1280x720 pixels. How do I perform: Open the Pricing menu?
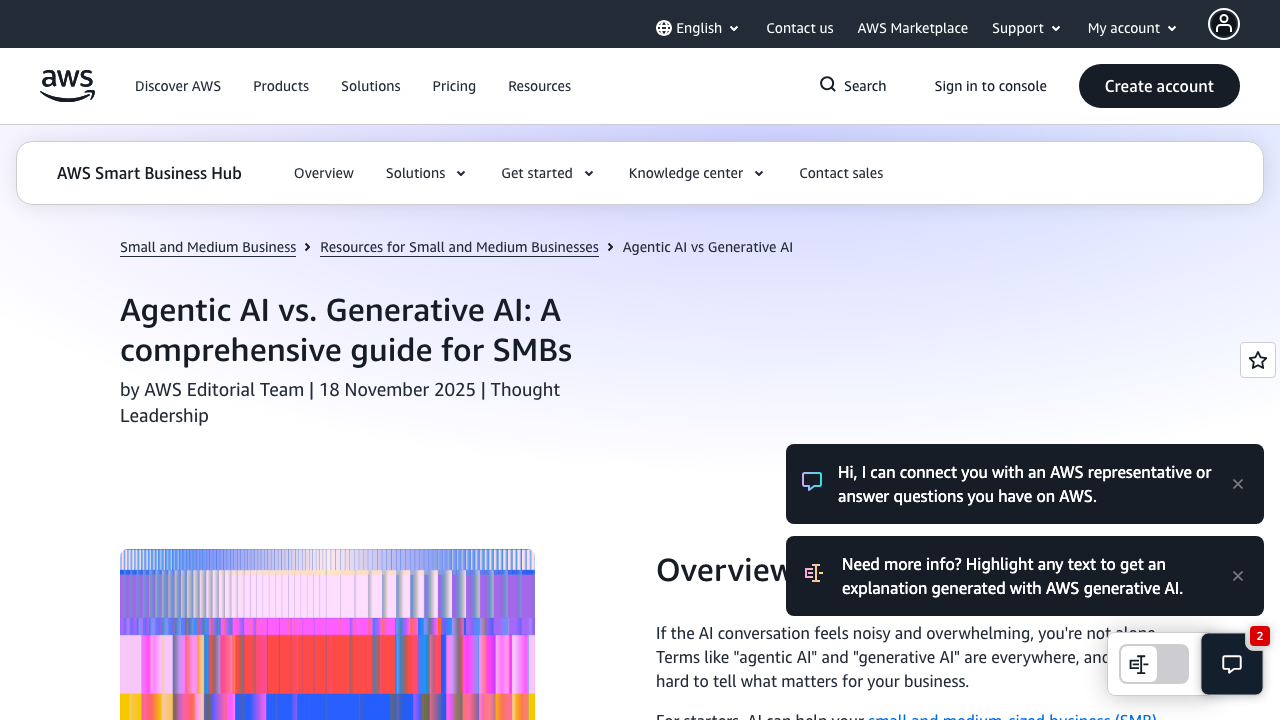point(454,86)
